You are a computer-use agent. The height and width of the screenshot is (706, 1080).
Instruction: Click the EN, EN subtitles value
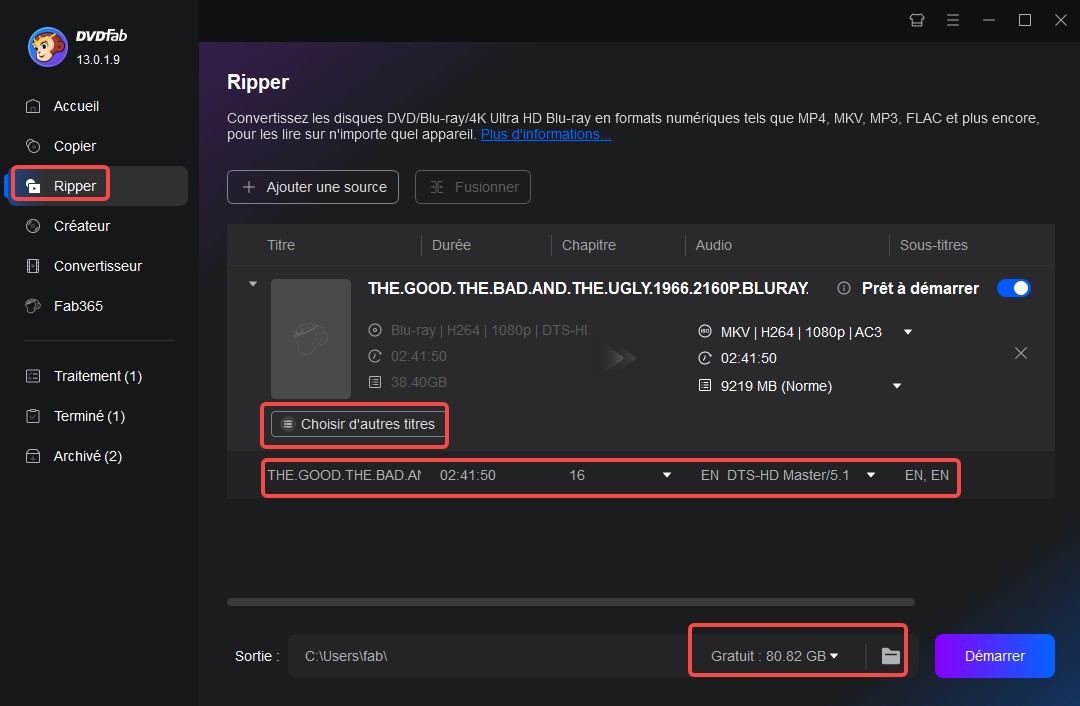click(x=926, y=475)
